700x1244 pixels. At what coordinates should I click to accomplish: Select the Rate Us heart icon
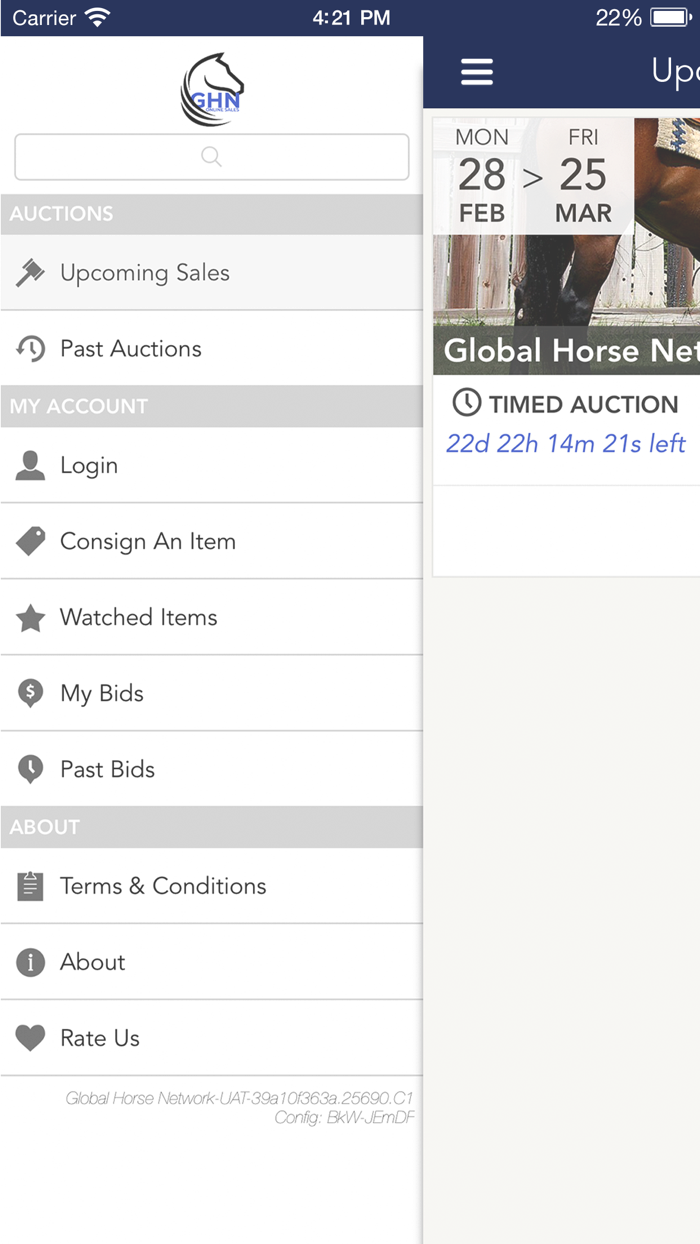(x=30, y=1037)
